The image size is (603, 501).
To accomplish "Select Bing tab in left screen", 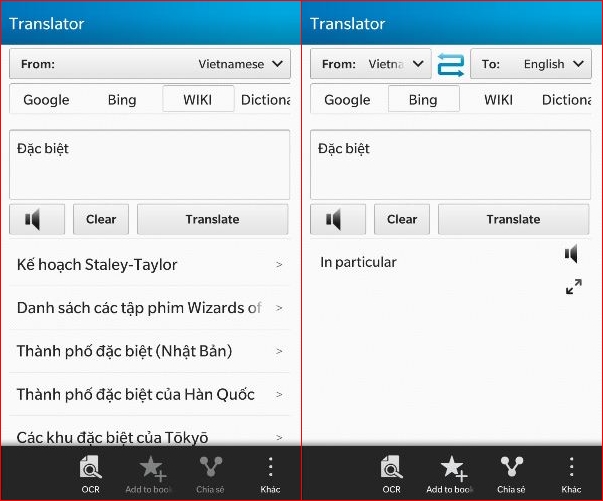I will click(122, 100).
